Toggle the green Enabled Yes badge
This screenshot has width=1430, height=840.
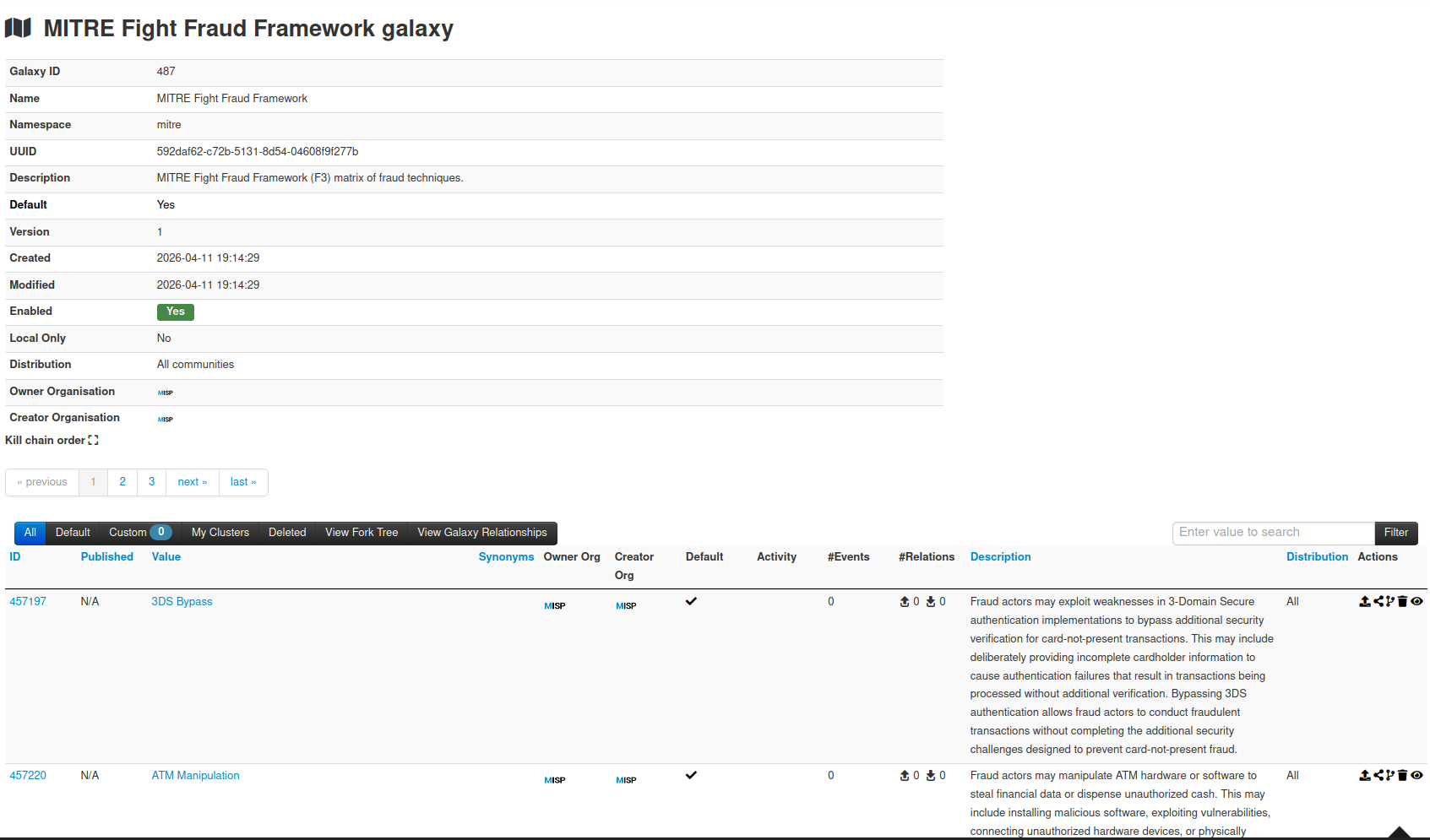pyautogui.click(x=175, y=312)
